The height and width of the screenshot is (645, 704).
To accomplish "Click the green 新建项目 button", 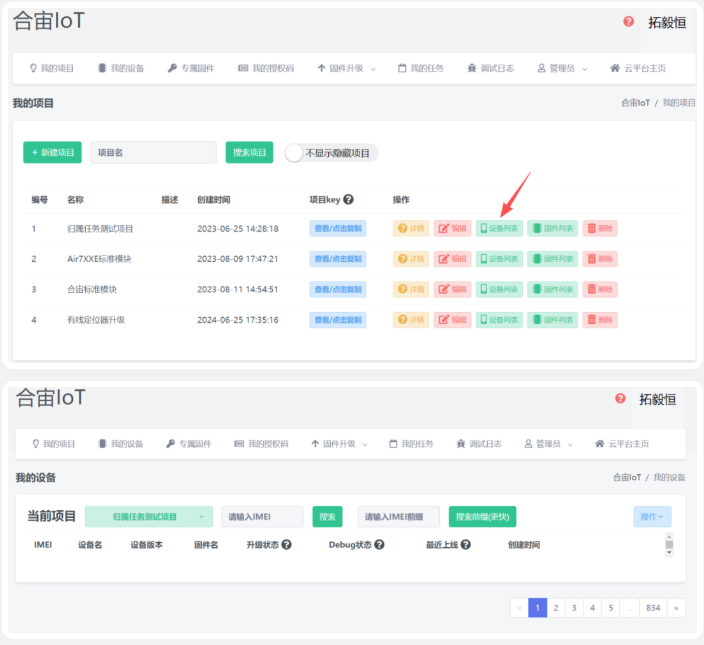I will point(53,153).
